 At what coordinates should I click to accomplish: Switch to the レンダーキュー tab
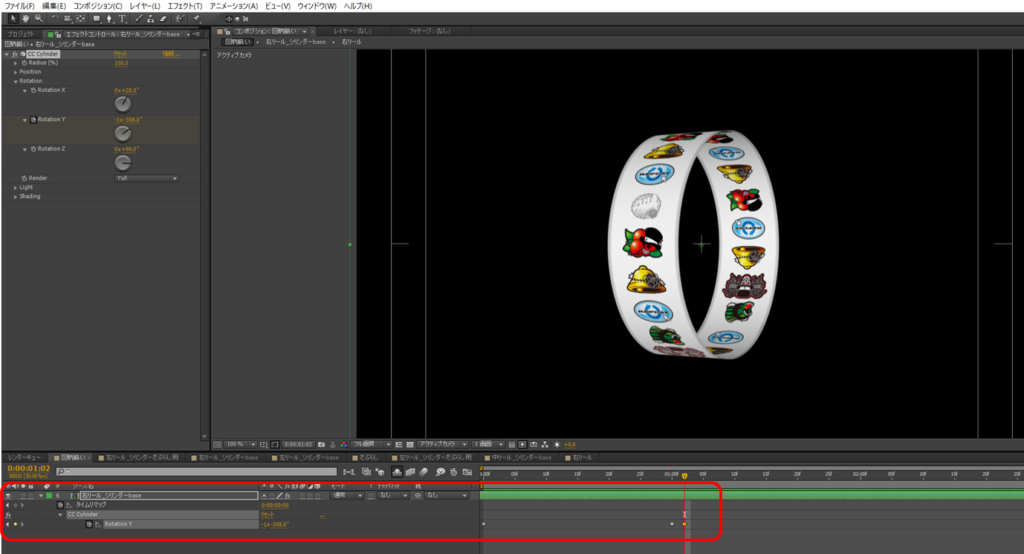[x=24, y=458]
